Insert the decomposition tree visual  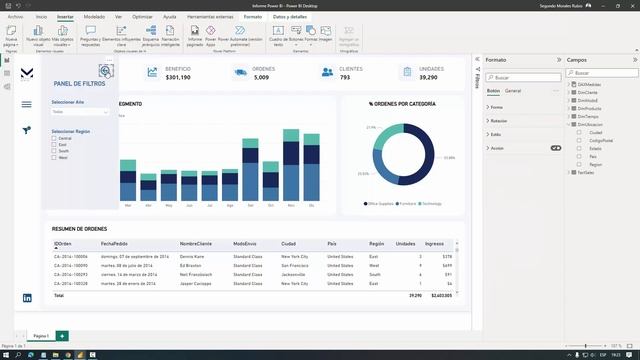[x=151, y=36]
